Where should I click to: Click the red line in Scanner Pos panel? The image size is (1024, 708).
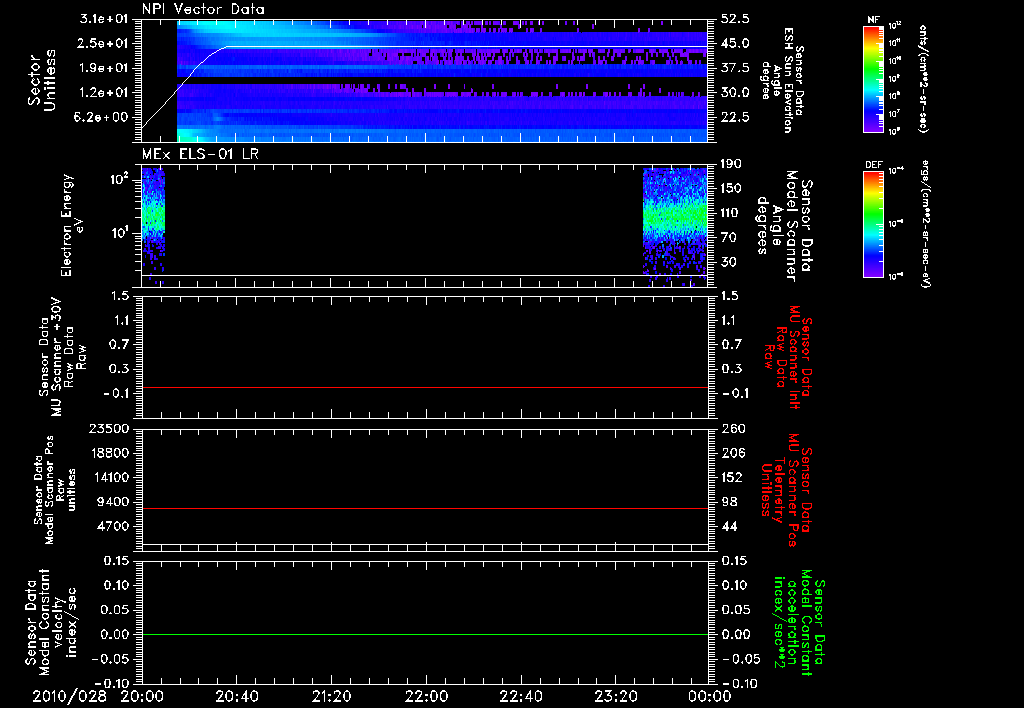coord(425,508)
